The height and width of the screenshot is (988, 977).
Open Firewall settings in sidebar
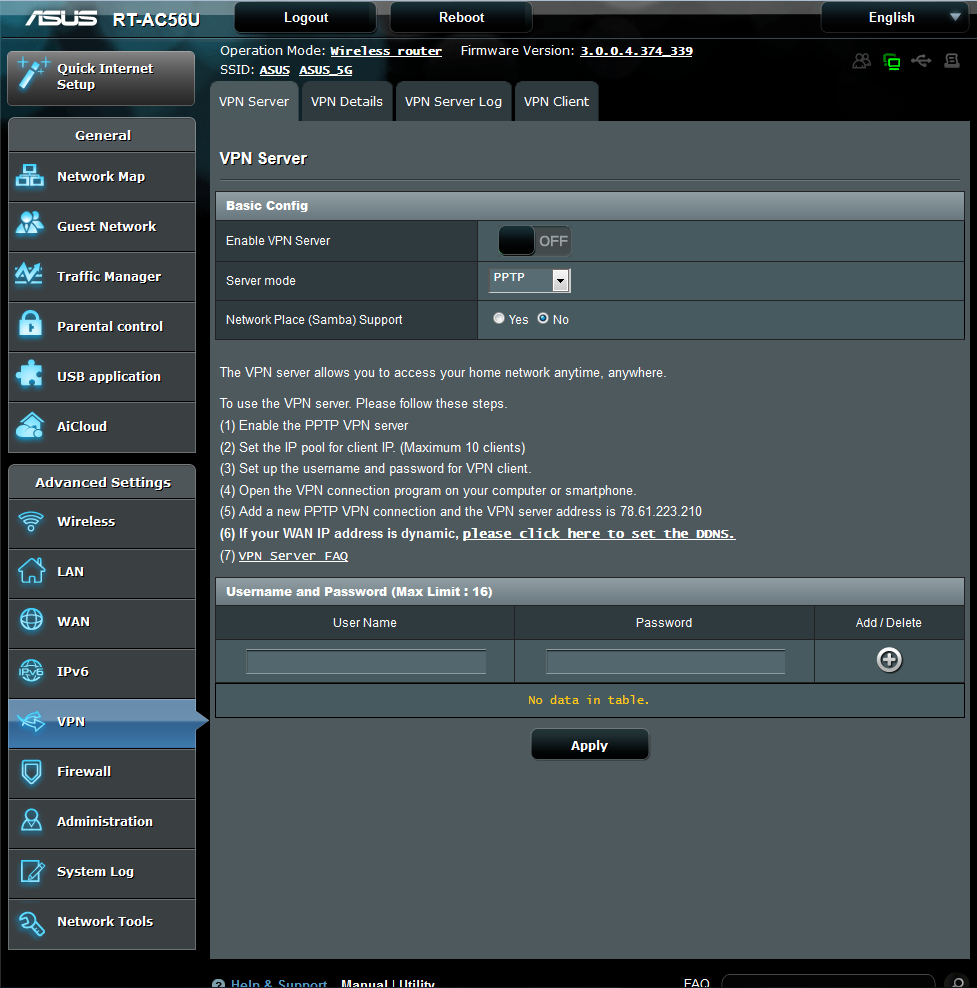tap(102, 772)
